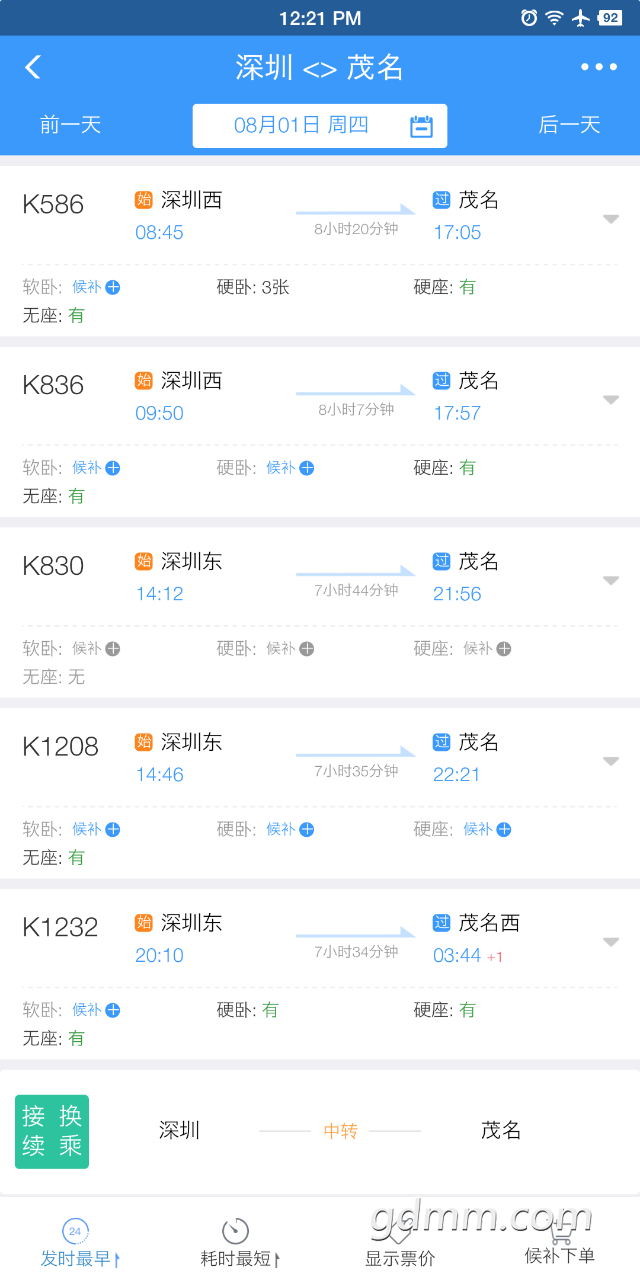
Task: Sort by 耗时最短 shortest duration
Action: pos(238,1244)
